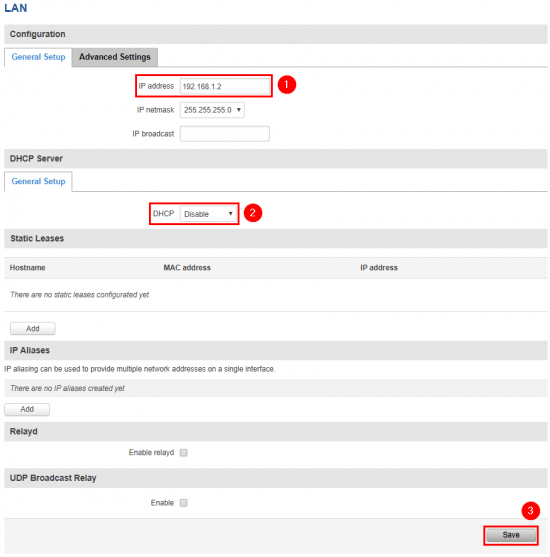This screenshot has height=557, width=550.
Task: Open the IP netmask dropdown
Action: click(x=212, y=110)
